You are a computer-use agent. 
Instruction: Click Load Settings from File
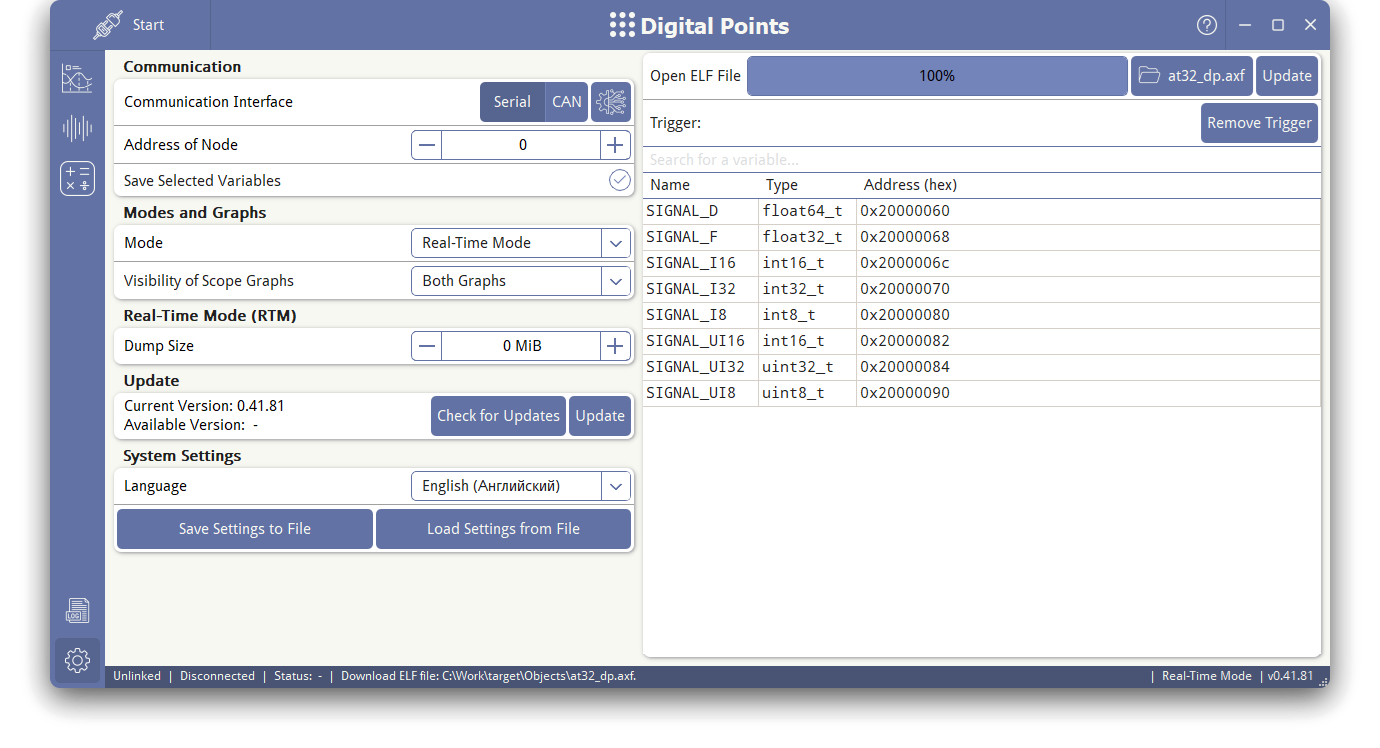(x=503, y=529)
